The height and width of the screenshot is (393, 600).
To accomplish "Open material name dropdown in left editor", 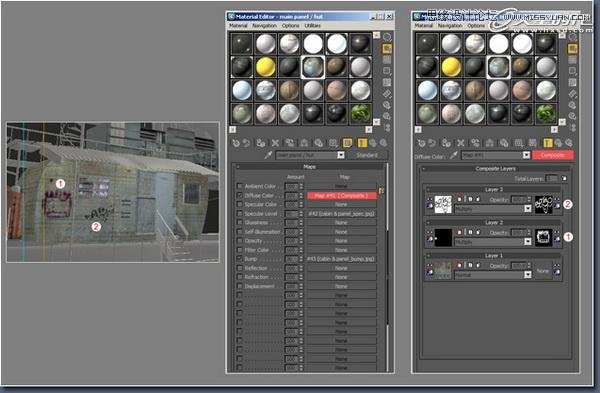I will 341,155.
